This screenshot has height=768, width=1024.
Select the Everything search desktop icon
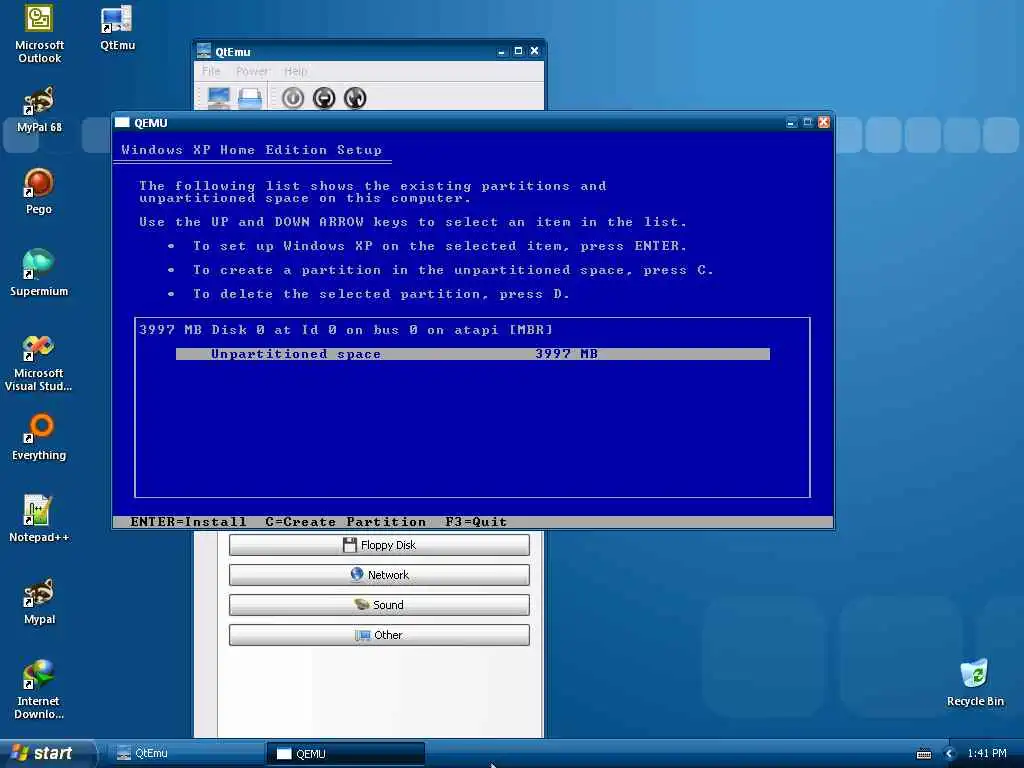[39, 437]
